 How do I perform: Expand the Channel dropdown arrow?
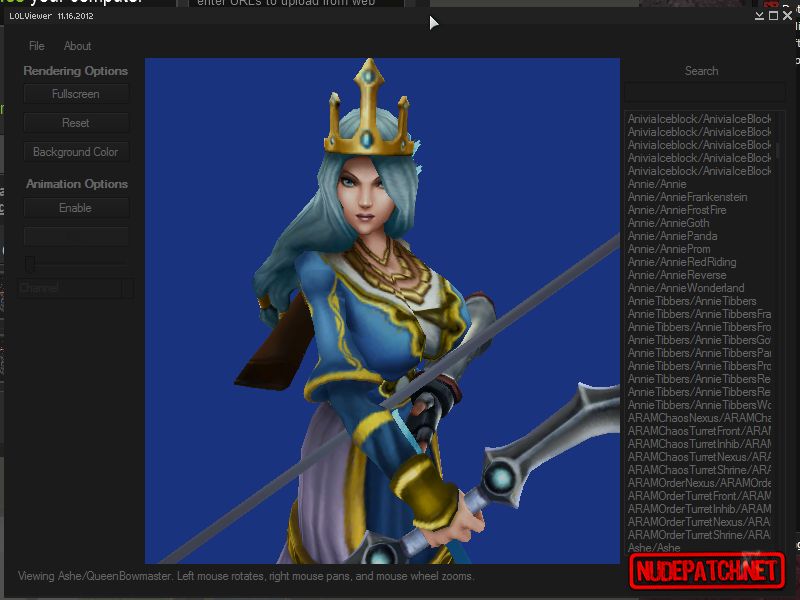pyautogui.click(x=127, y=288)
